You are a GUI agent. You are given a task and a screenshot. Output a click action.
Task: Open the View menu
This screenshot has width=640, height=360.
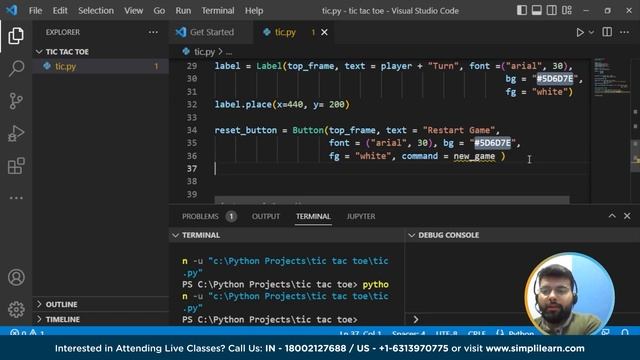(x=133, y=11)
